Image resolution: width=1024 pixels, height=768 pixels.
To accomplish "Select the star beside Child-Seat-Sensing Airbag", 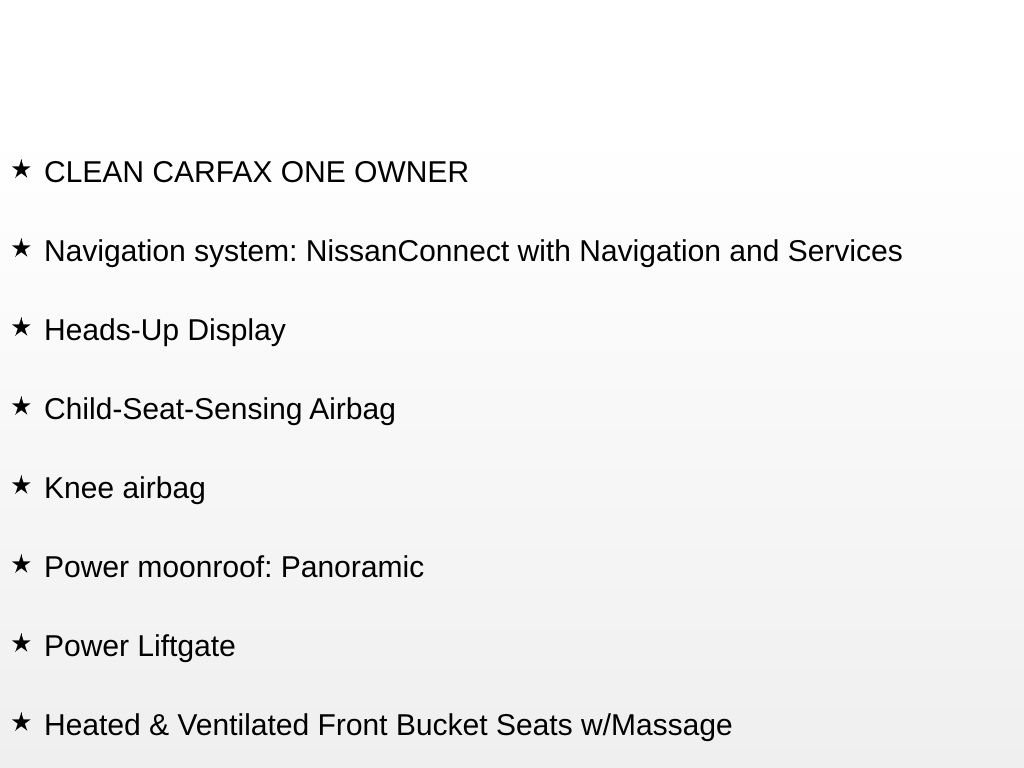I will coord(22,406).
